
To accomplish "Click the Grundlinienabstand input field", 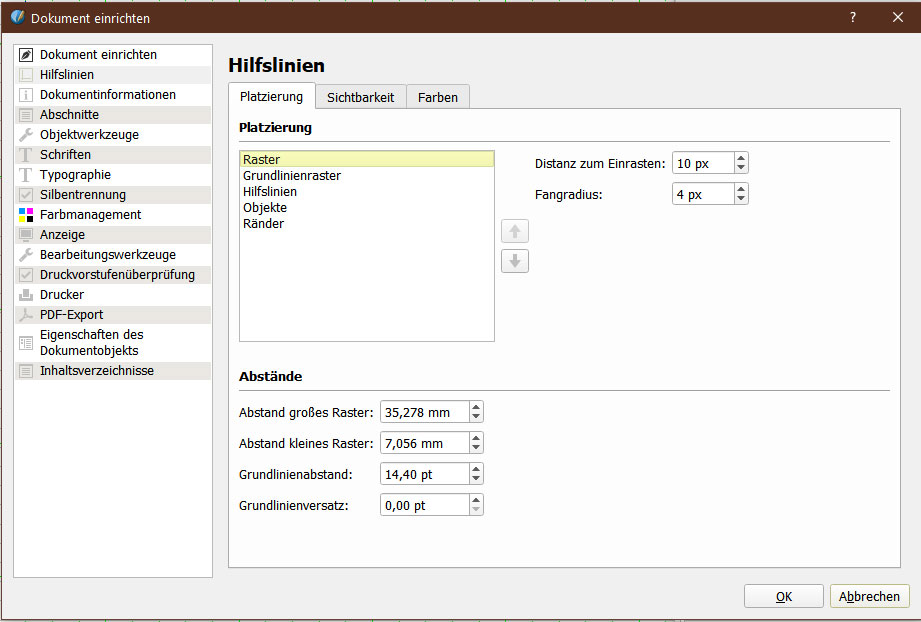I will click(424, 474).
